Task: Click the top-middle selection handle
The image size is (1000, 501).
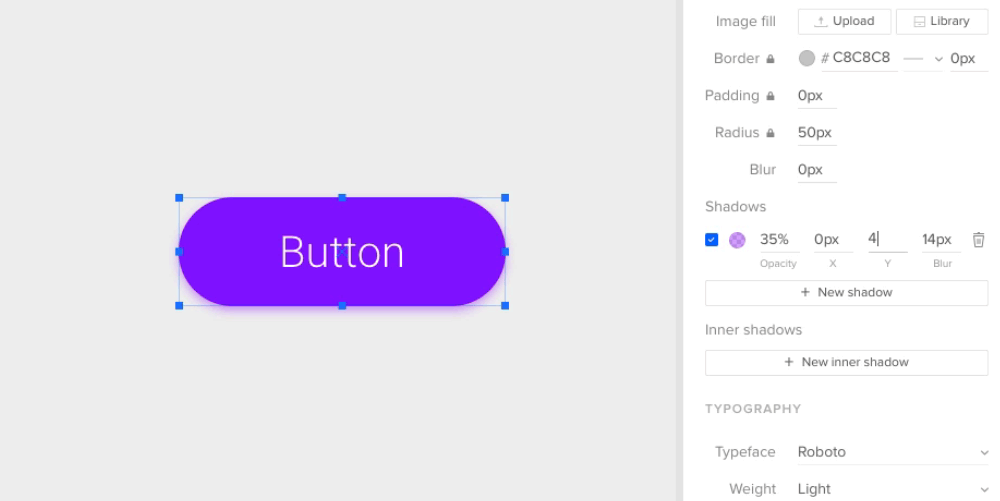Action: (x=342, y=198)
